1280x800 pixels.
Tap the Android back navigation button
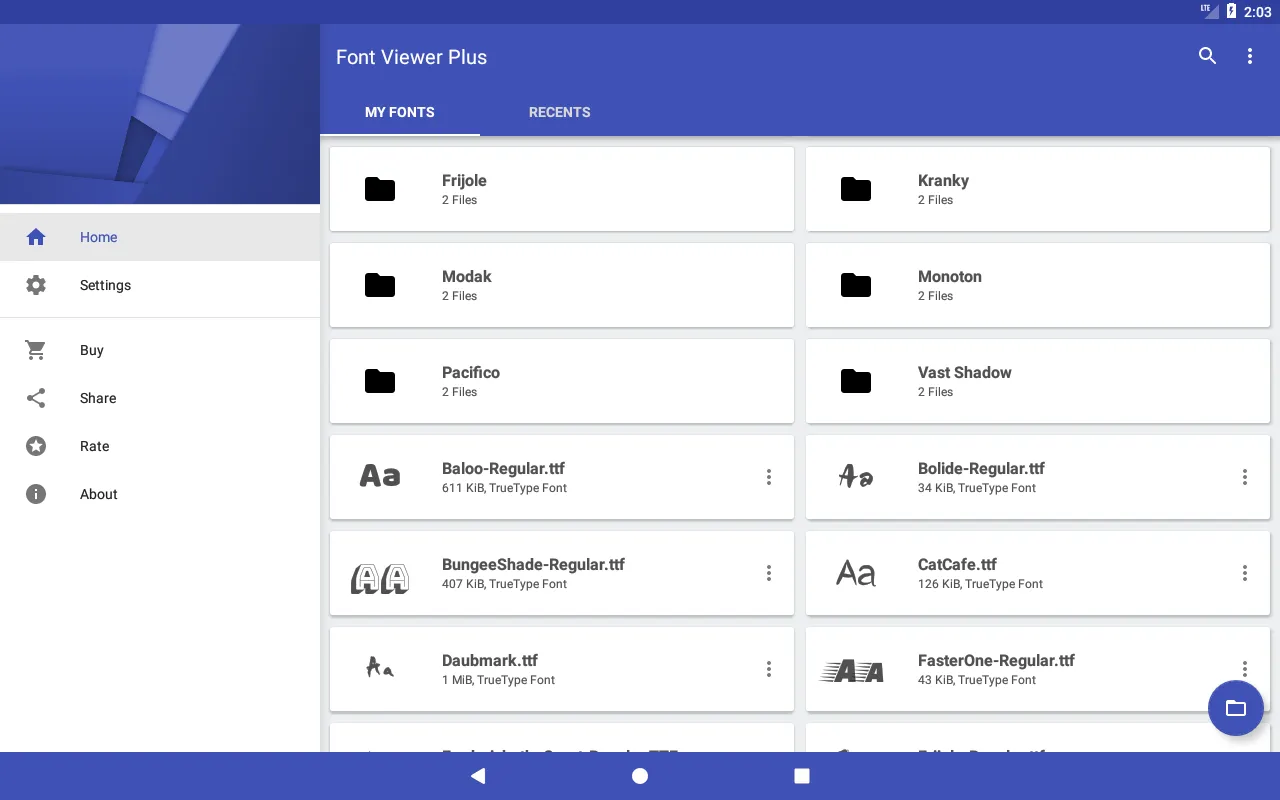(x=478, y=776)
